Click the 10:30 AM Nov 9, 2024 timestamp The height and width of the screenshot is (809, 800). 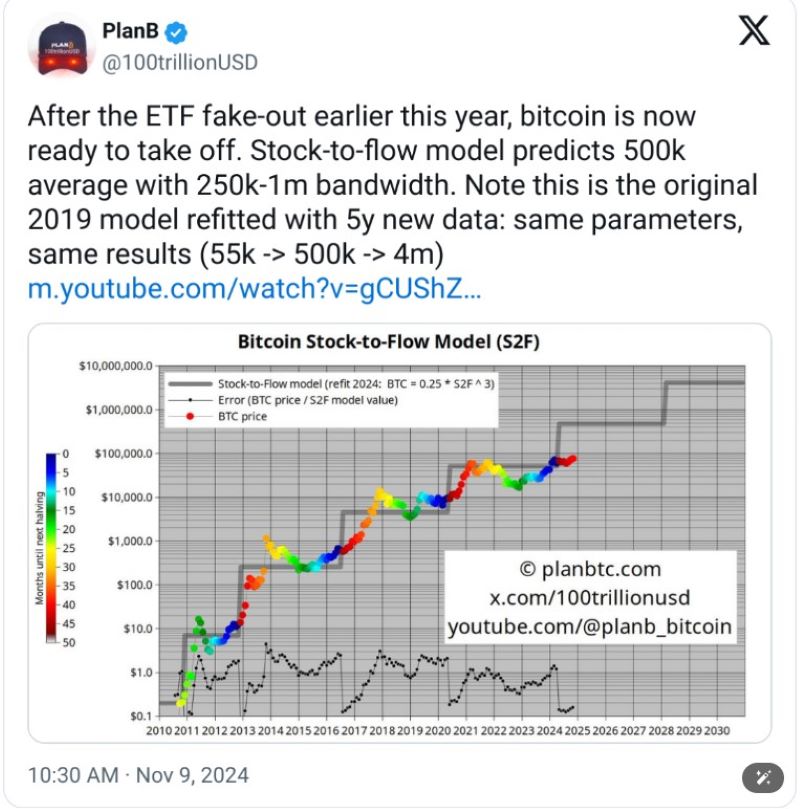point(138,775)
